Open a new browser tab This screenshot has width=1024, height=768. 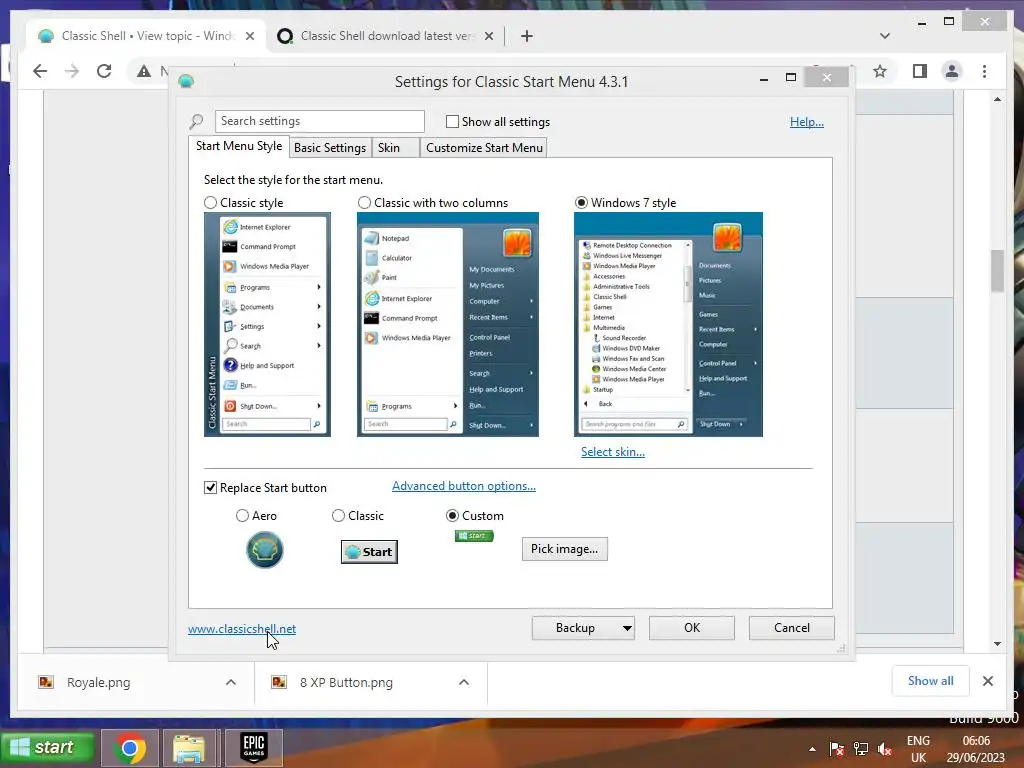(526, 36)
